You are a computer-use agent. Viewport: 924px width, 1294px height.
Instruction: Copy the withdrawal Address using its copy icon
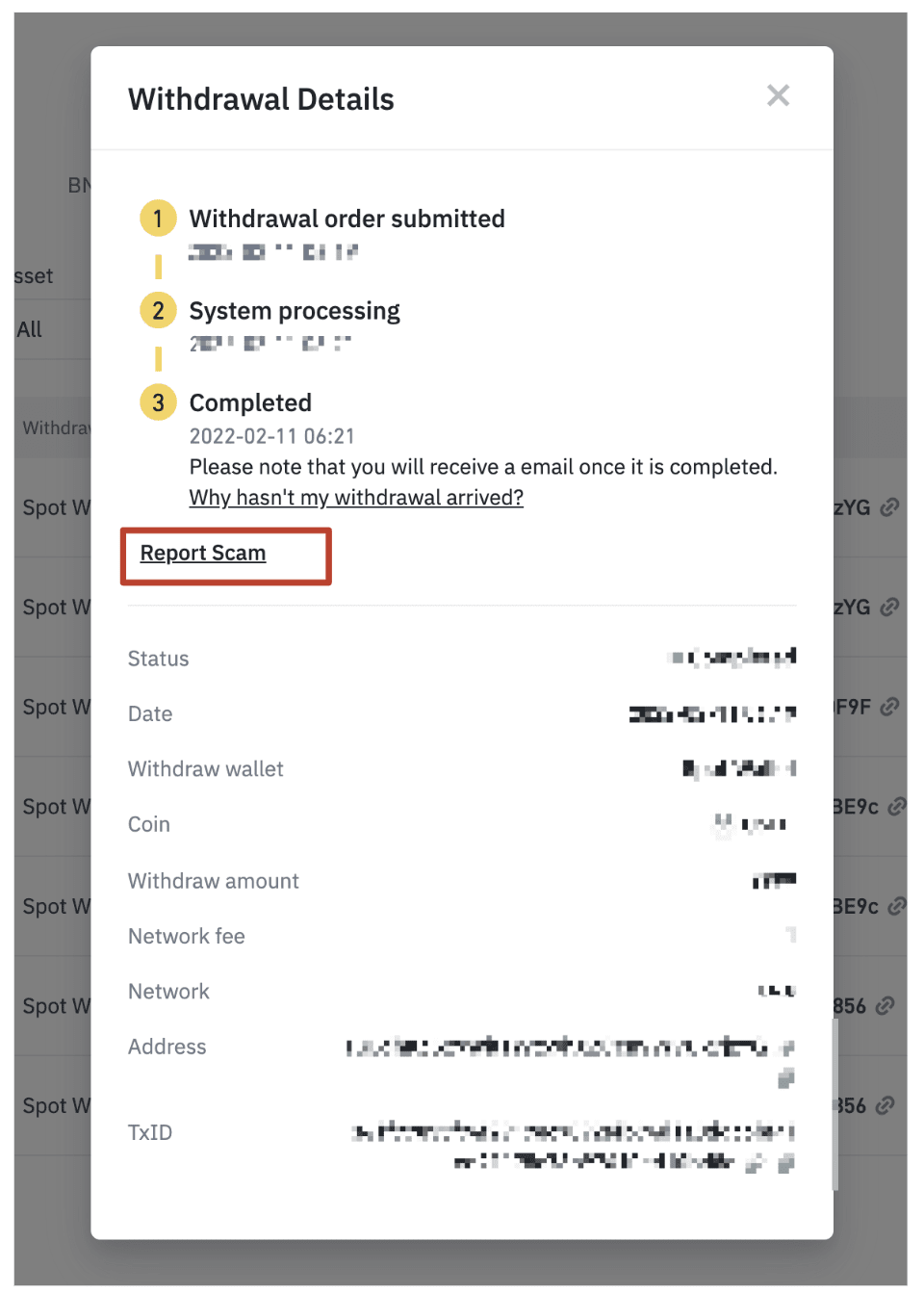786,1077
